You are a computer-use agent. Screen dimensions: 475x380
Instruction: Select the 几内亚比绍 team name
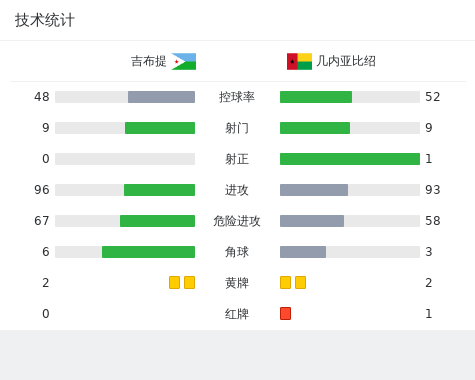346,61
